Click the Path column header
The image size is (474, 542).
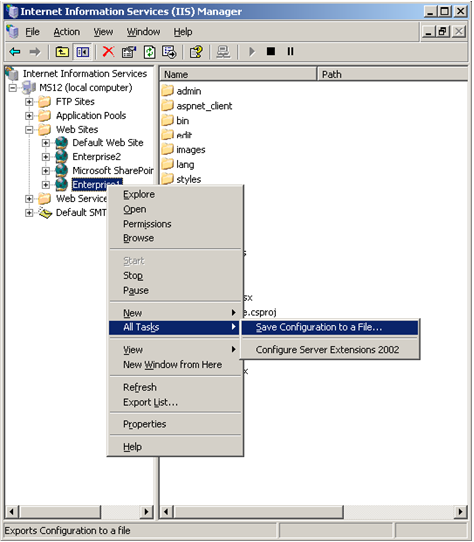point(393,74)
